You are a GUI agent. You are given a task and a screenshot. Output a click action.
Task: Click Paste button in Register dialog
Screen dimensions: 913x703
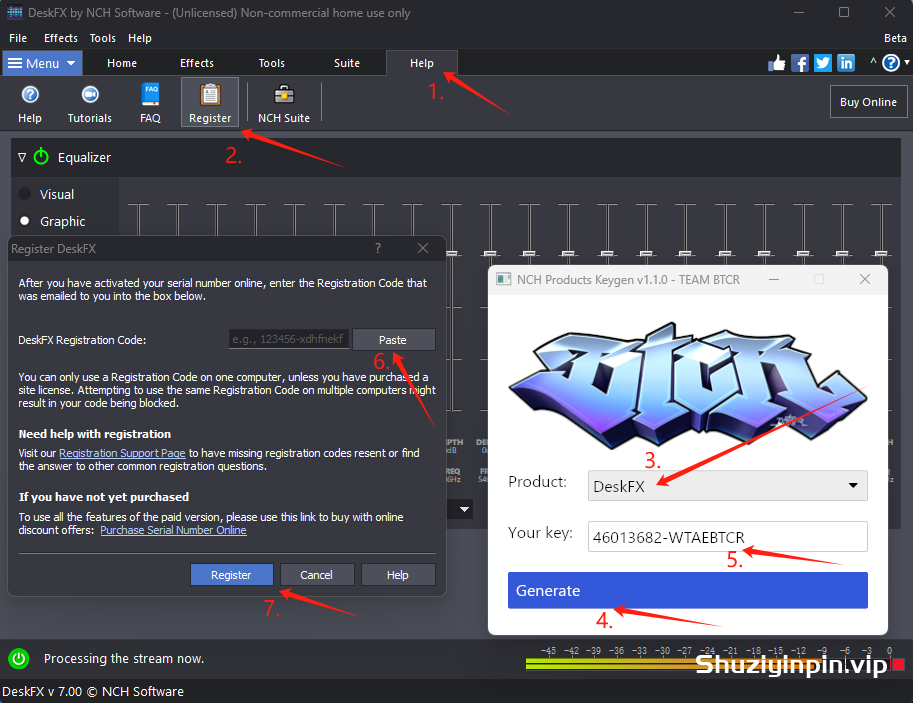[x=393, y=340]
